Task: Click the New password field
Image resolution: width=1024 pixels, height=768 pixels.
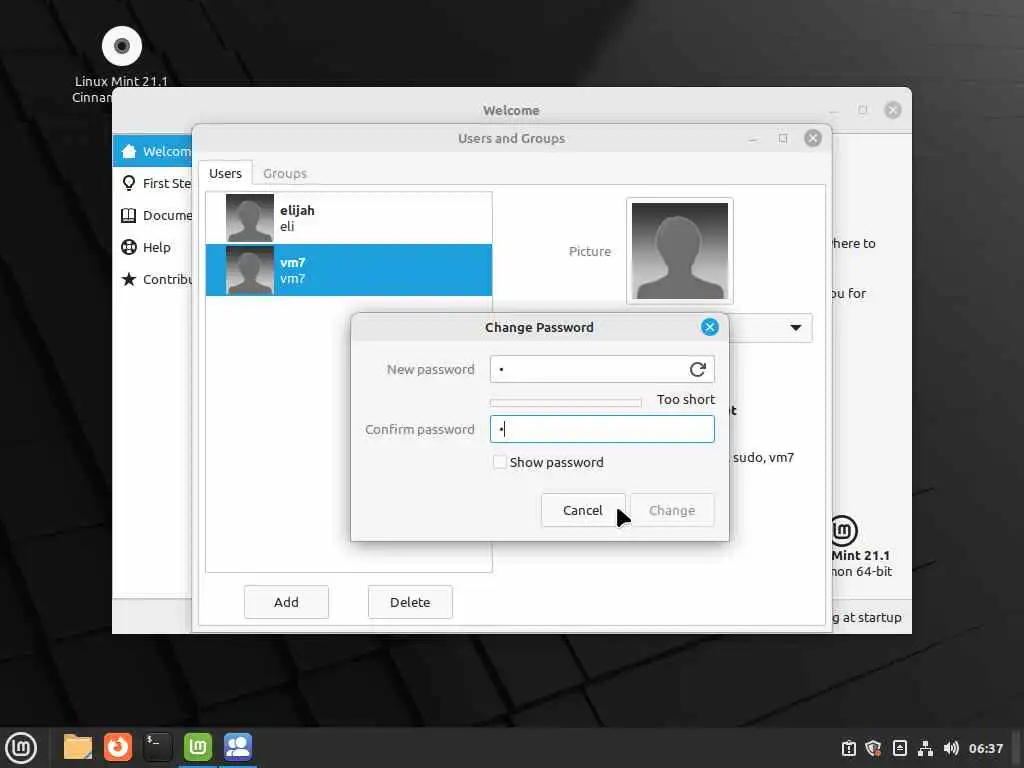Action: (601, 369)
